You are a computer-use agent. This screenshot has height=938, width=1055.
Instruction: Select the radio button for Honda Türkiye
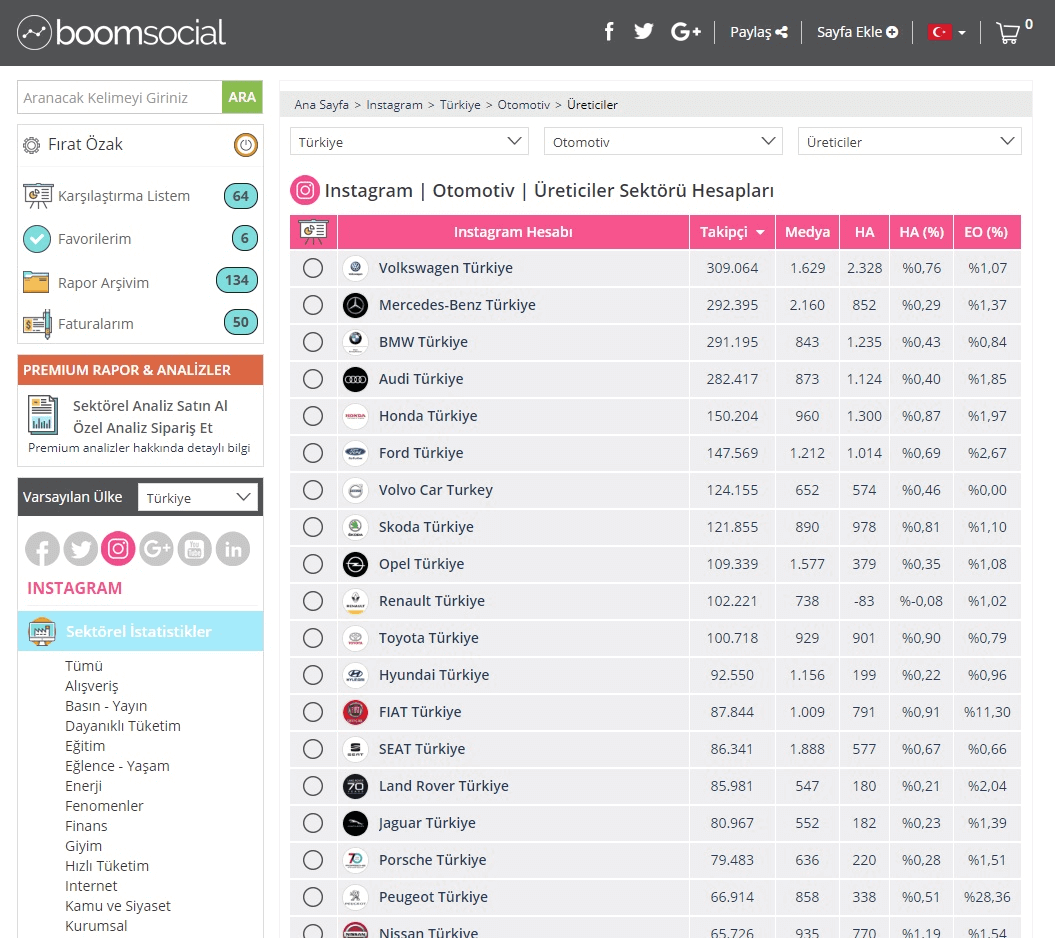[x=313, y=416]
